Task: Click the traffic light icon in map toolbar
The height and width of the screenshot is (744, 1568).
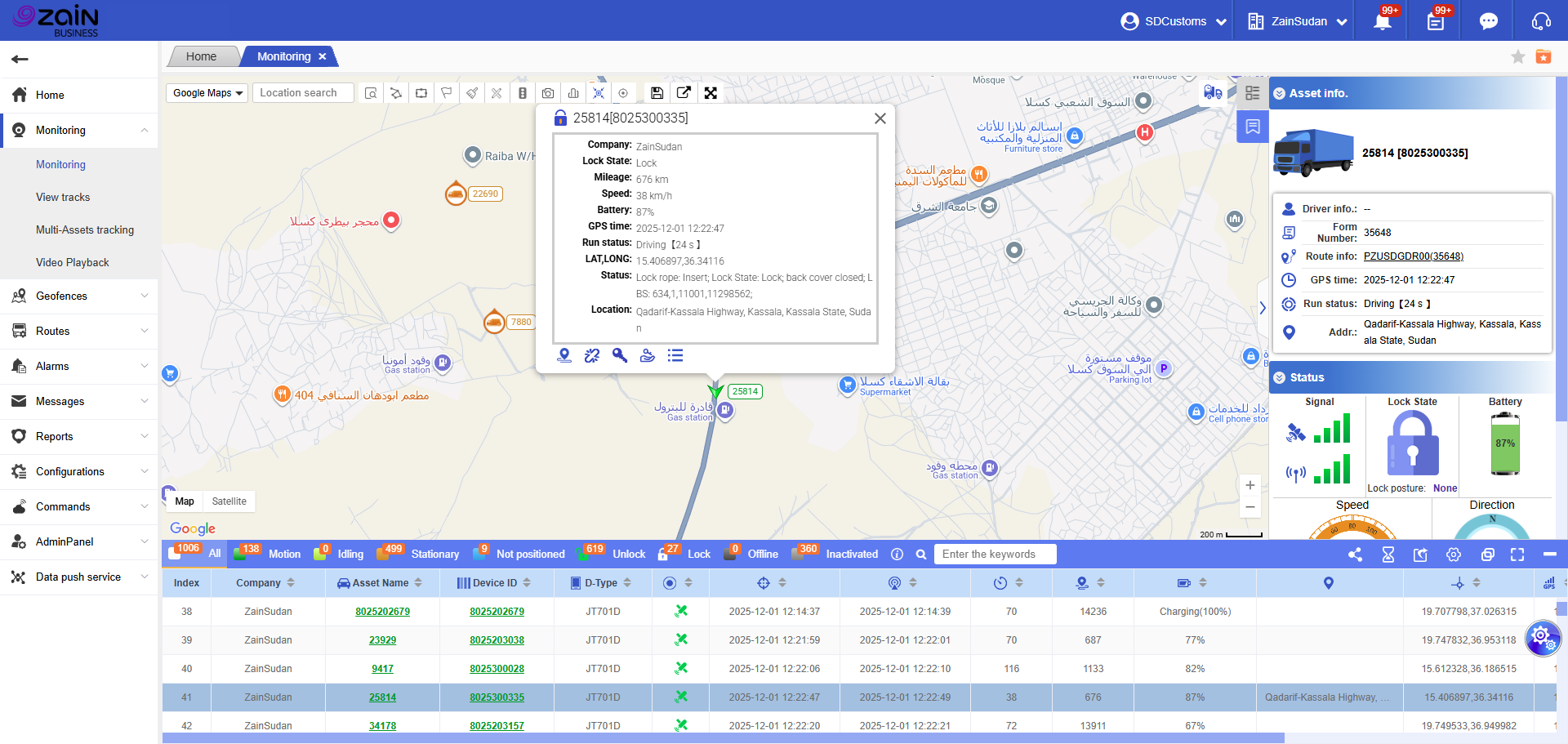Action: pyautogui.click(x=523, y=93)
